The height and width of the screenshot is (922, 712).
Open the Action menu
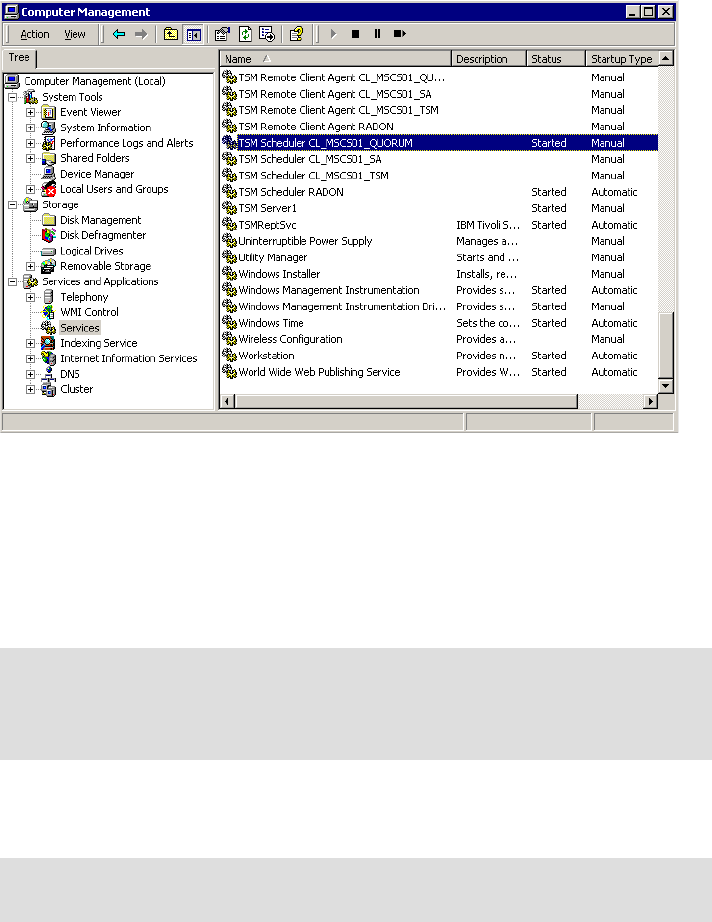[x=35, y=34]
